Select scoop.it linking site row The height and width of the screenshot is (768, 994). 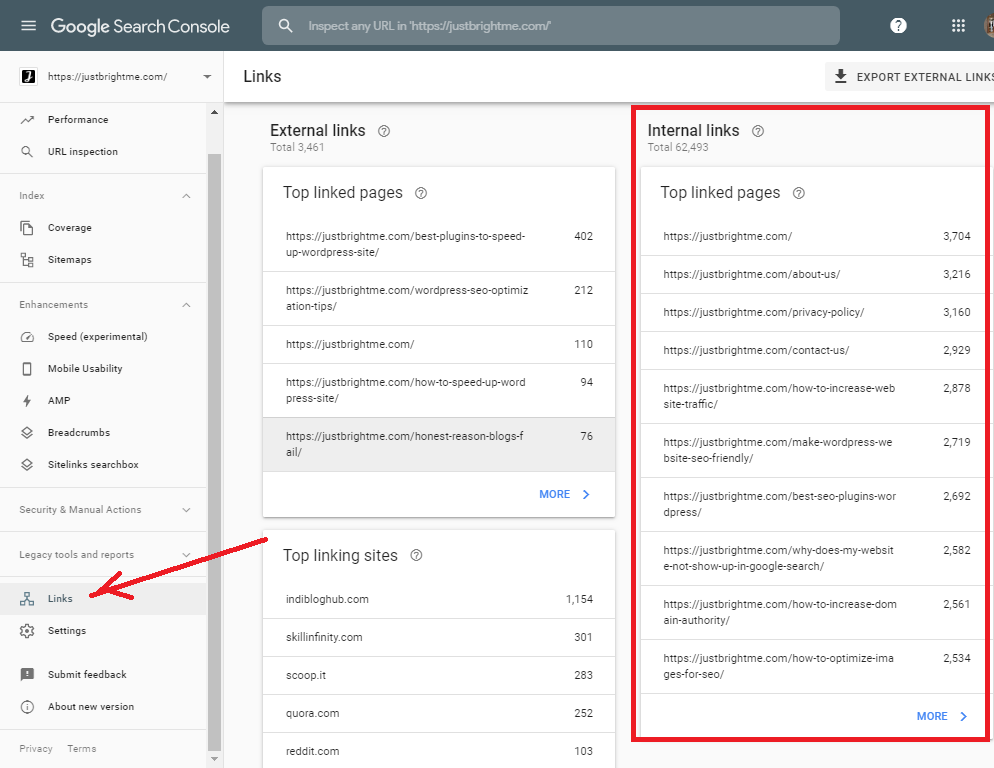click(x=439, y=675)
